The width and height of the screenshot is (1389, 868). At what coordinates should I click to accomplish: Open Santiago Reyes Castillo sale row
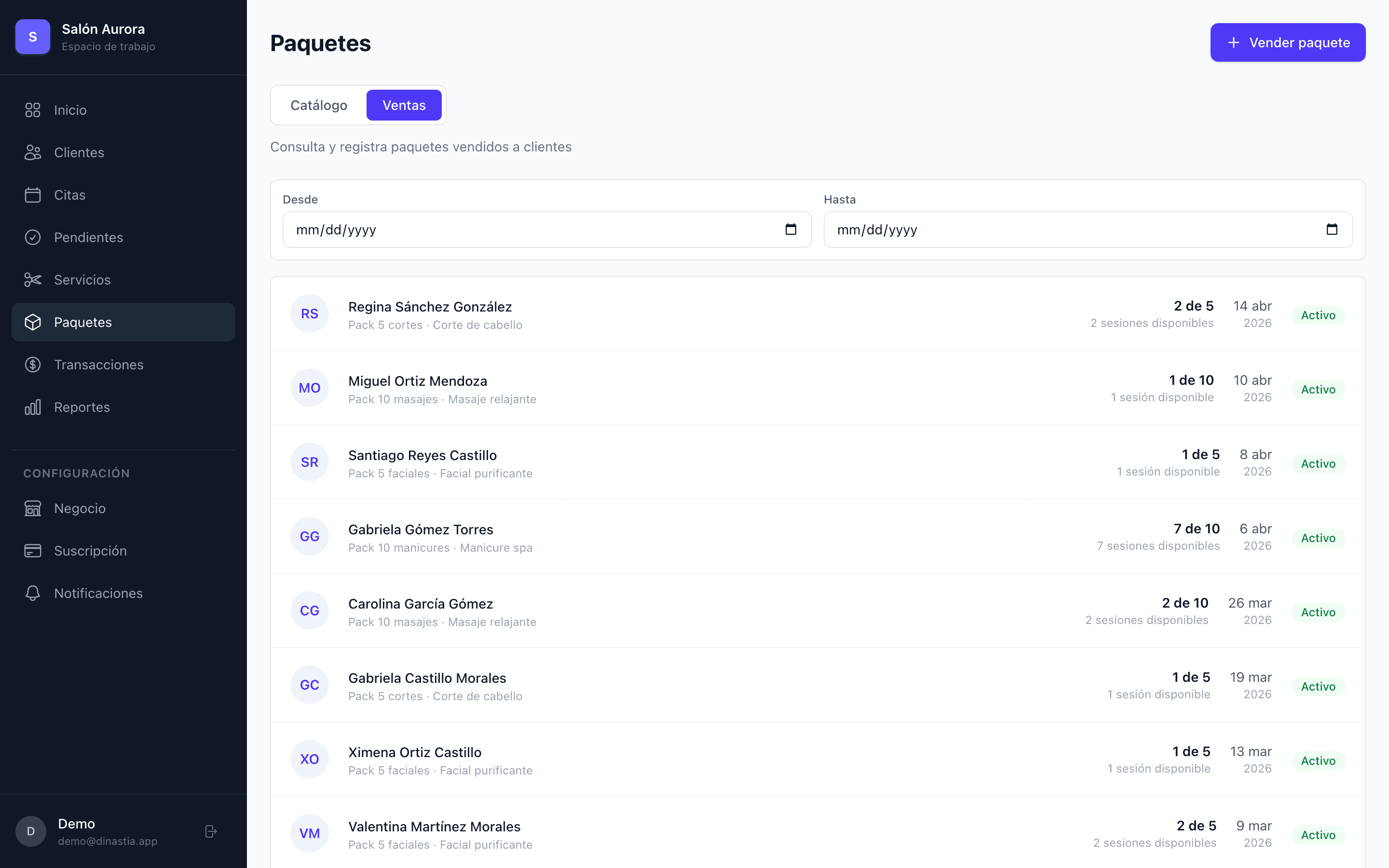[x=817, y=463]
